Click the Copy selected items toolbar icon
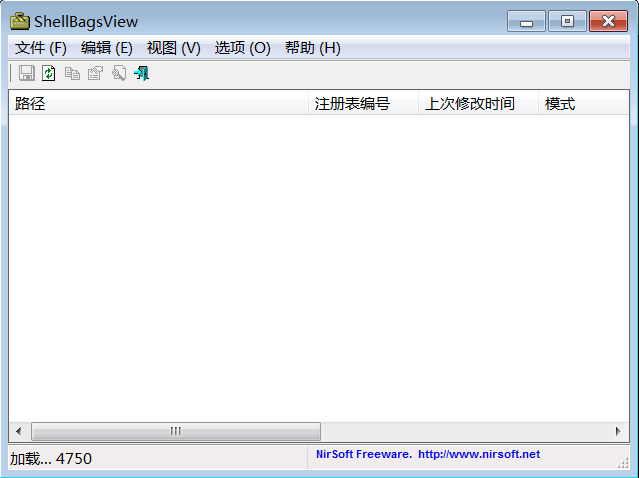The image size is (639, 478). (72, 73)
